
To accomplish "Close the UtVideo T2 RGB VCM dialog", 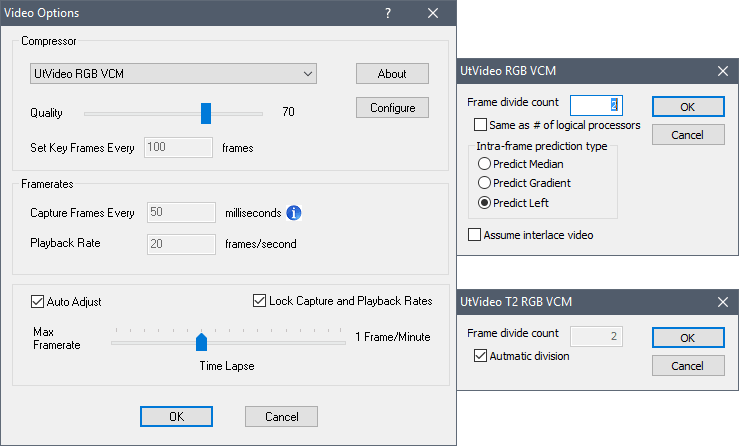I will [722, 301].
